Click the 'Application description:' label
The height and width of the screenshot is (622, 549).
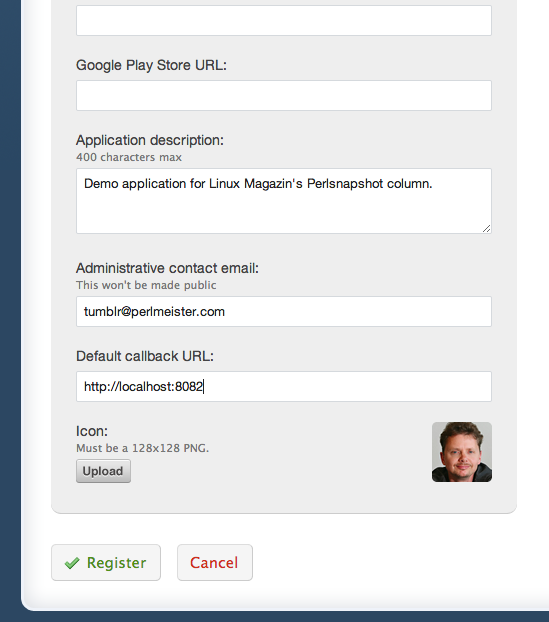tap(150, 140)
